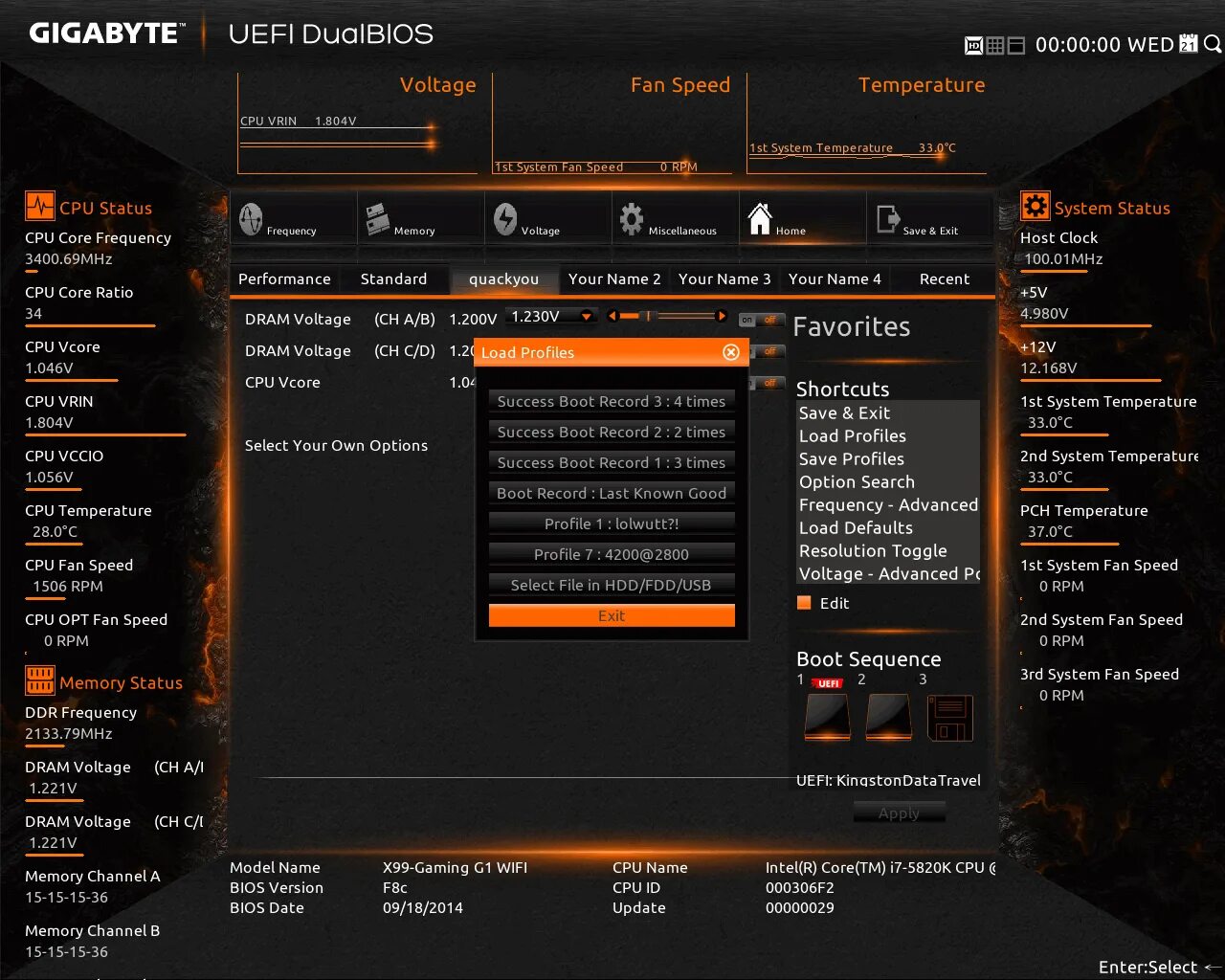Click the Memory Status chip icon
The height and width of the screenshot is (980, 1225).
(x=40, y=680)
